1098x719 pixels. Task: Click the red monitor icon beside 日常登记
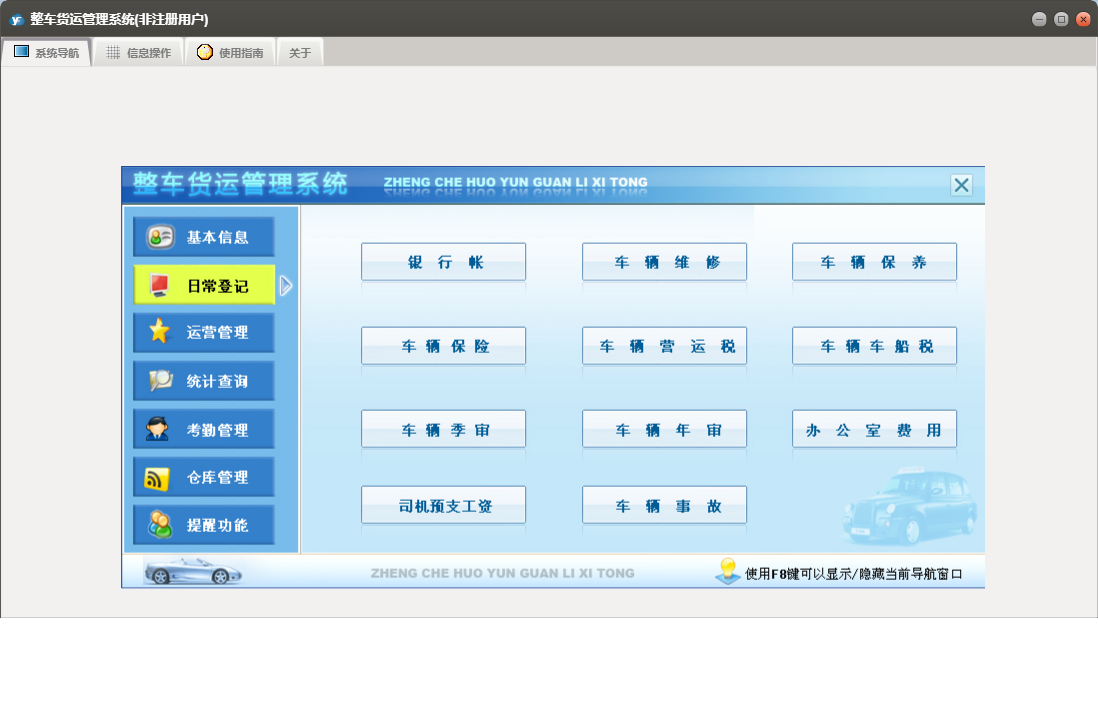160,285
